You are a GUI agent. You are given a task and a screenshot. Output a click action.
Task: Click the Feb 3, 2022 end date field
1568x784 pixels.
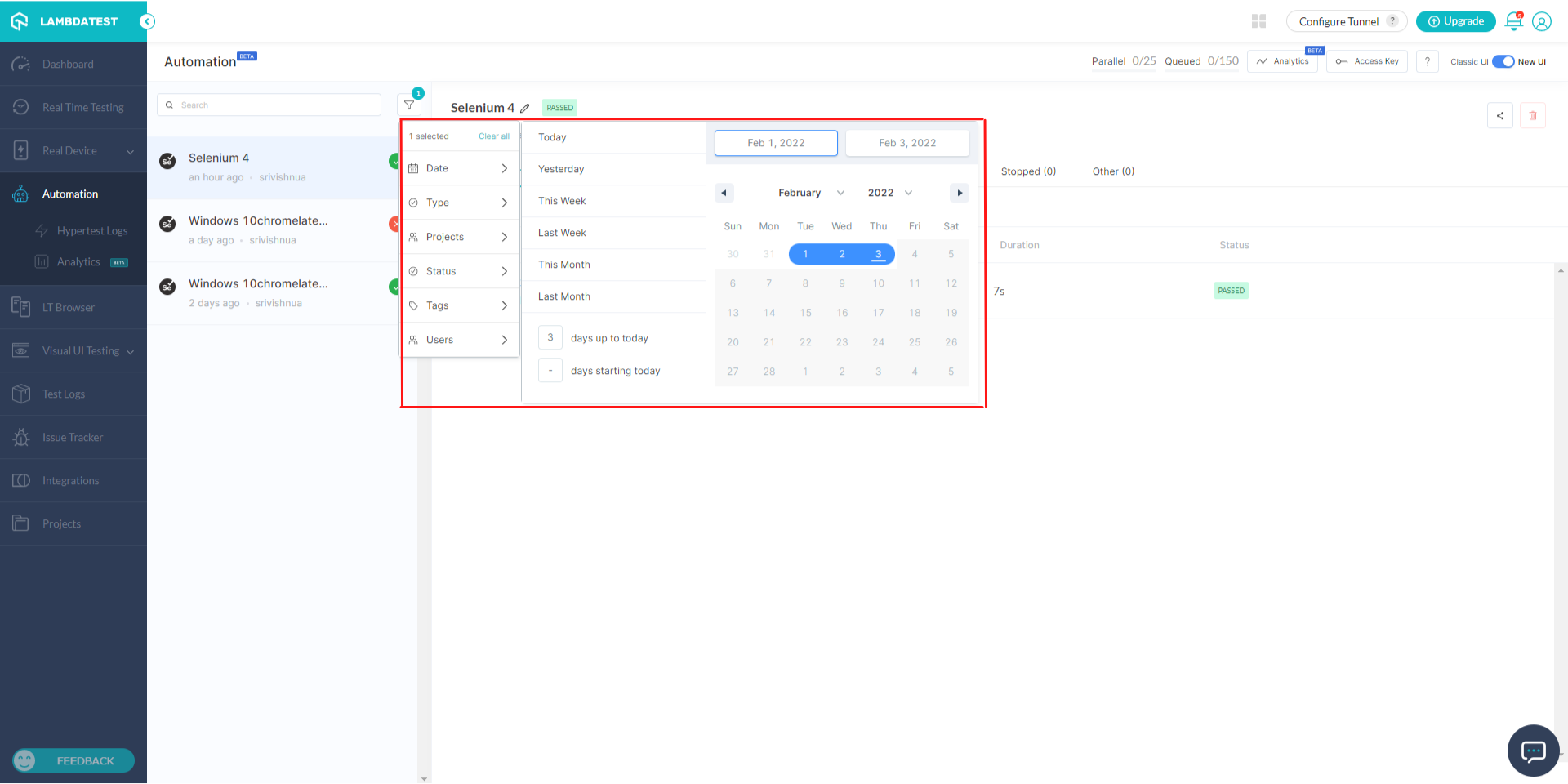click(907, 143)
